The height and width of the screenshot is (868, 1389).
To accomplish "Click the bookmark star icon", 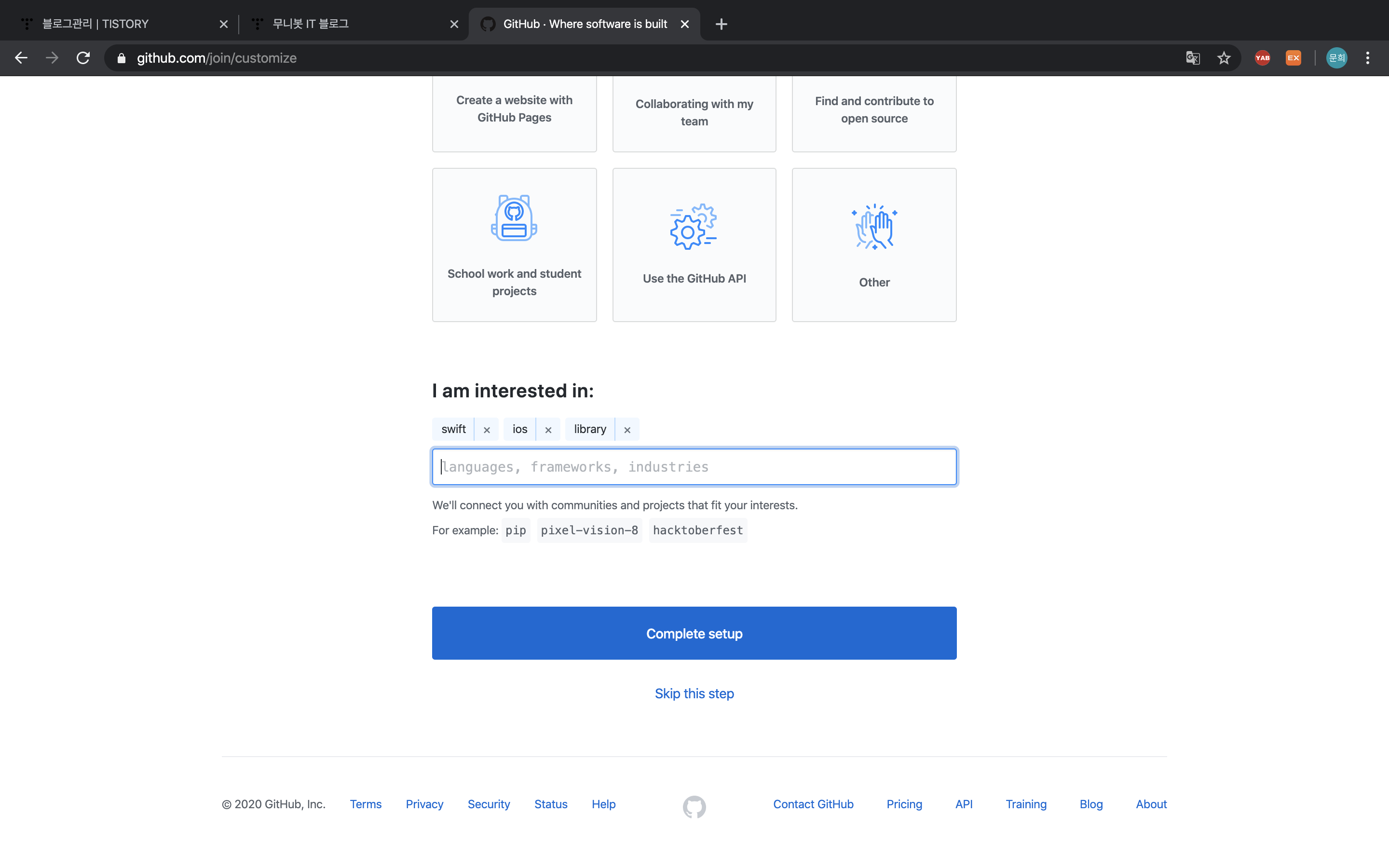I will click(1224, 58).
